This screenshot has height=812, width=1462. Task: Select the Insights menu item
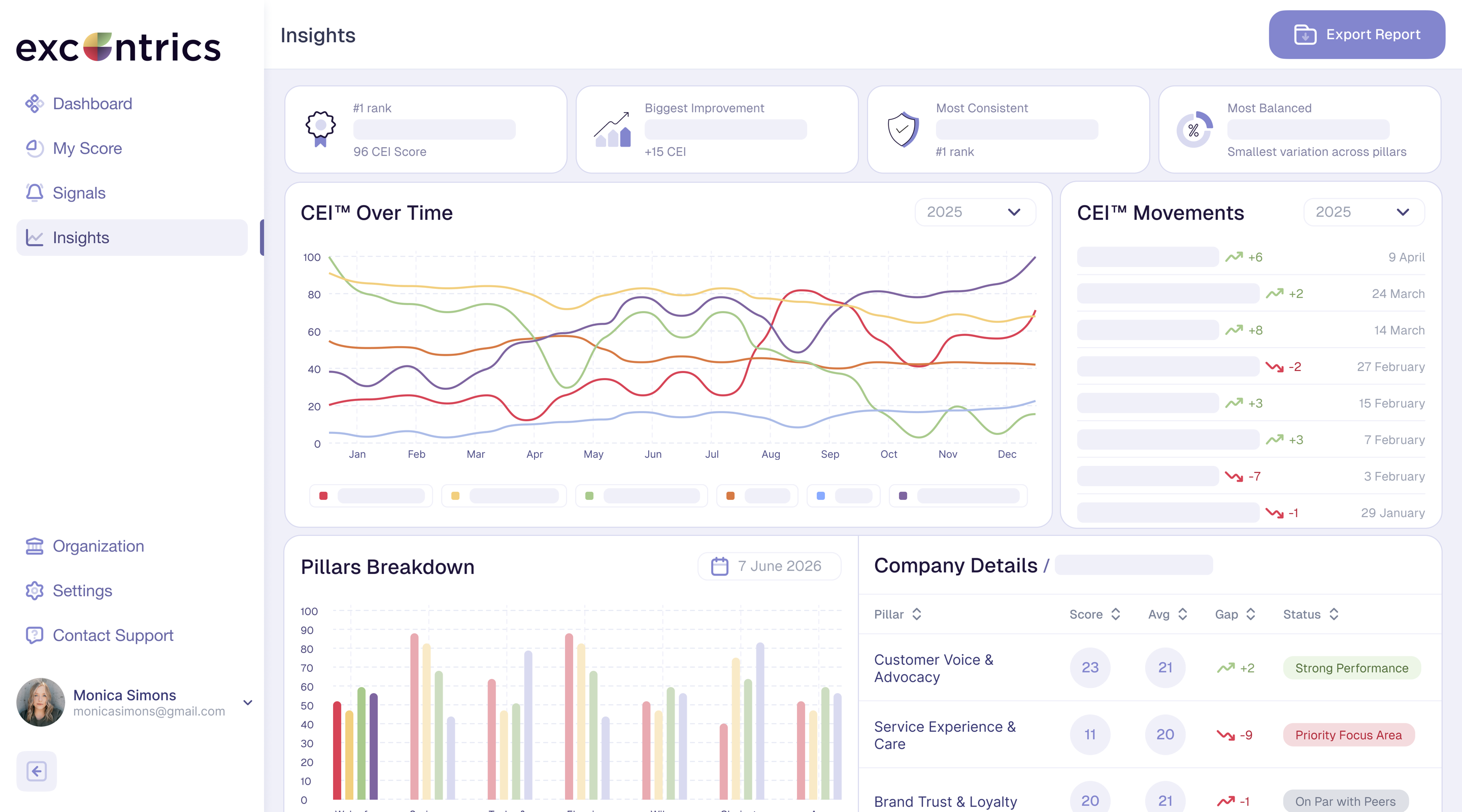[131, 238]
